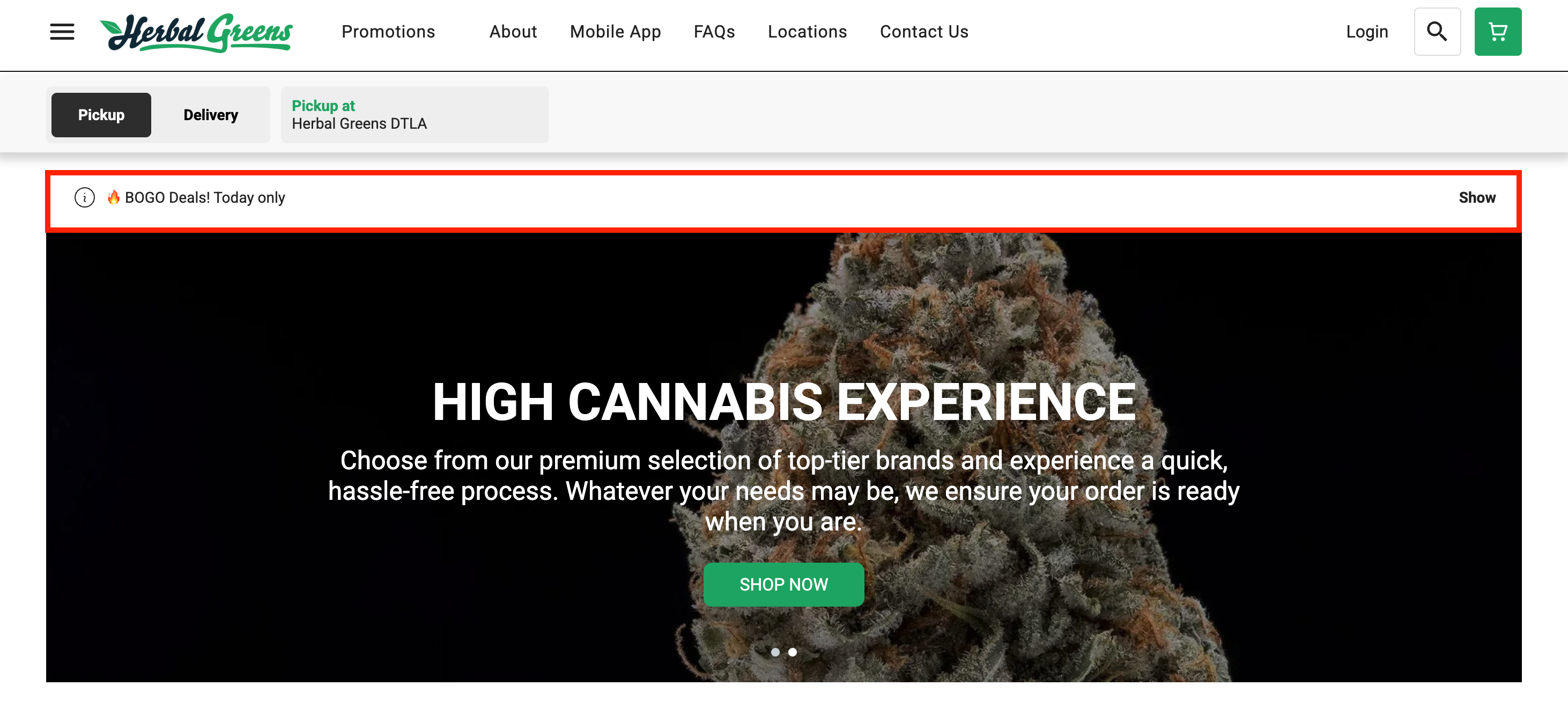Go to the About page
1568x708 pixels.
tap(513, 32)
